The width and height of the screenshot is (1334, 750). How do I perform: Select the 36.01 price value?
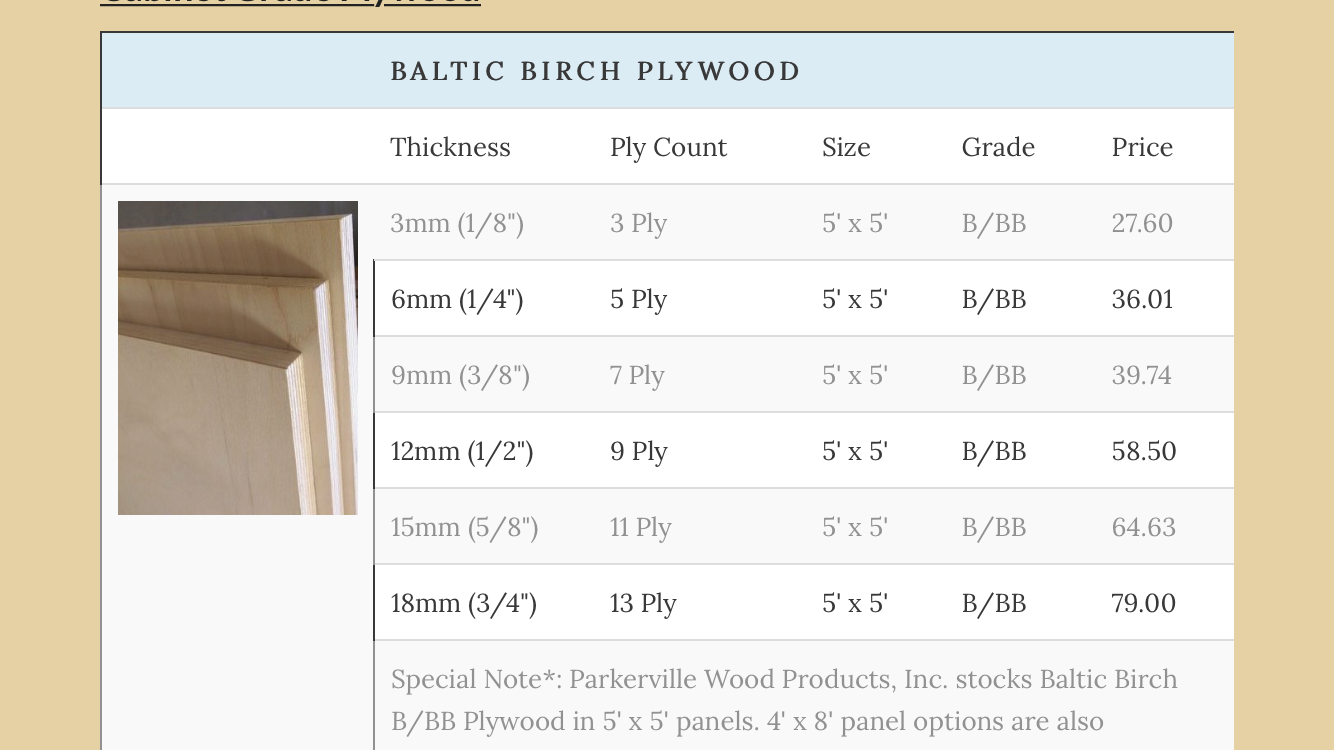(1142, 299)
